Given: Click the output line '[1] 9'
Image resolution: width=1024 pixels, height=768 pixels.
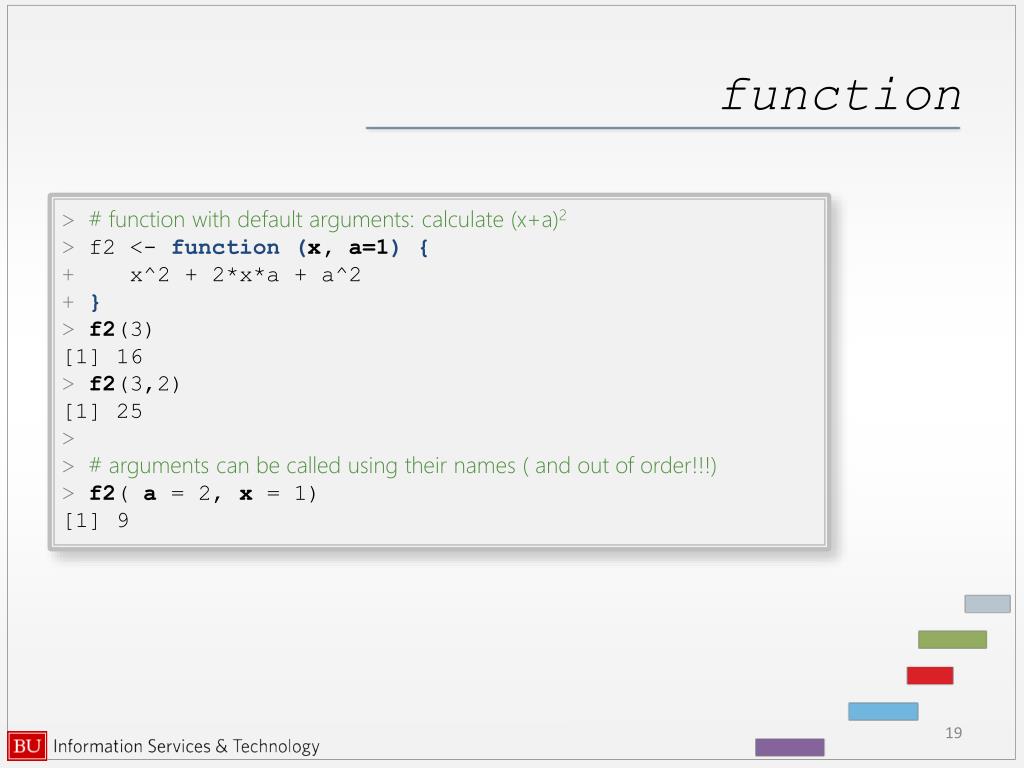Looking at the screenshot, I should [97, 520].
